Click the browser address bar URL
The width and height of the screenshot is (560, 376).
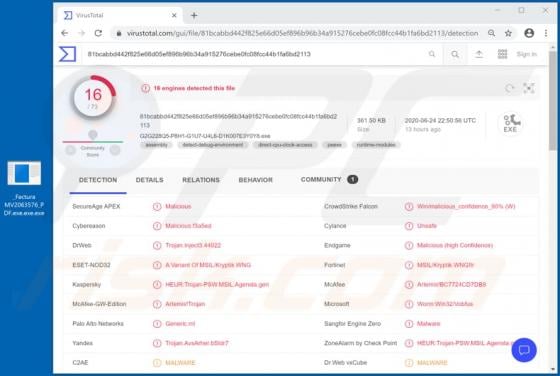[x=302, y=33]
